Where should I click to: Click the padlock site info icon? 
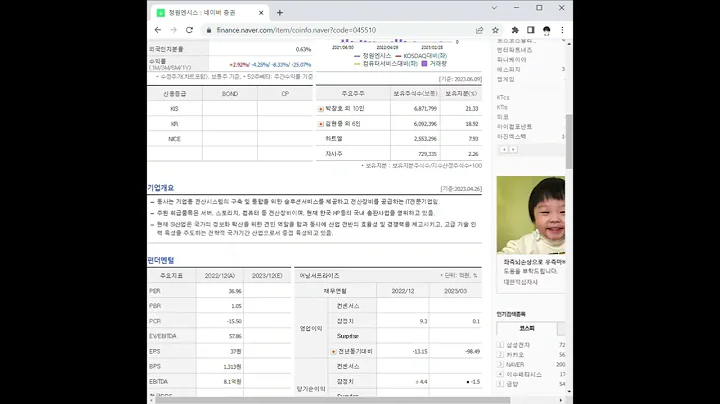(209, 30)
